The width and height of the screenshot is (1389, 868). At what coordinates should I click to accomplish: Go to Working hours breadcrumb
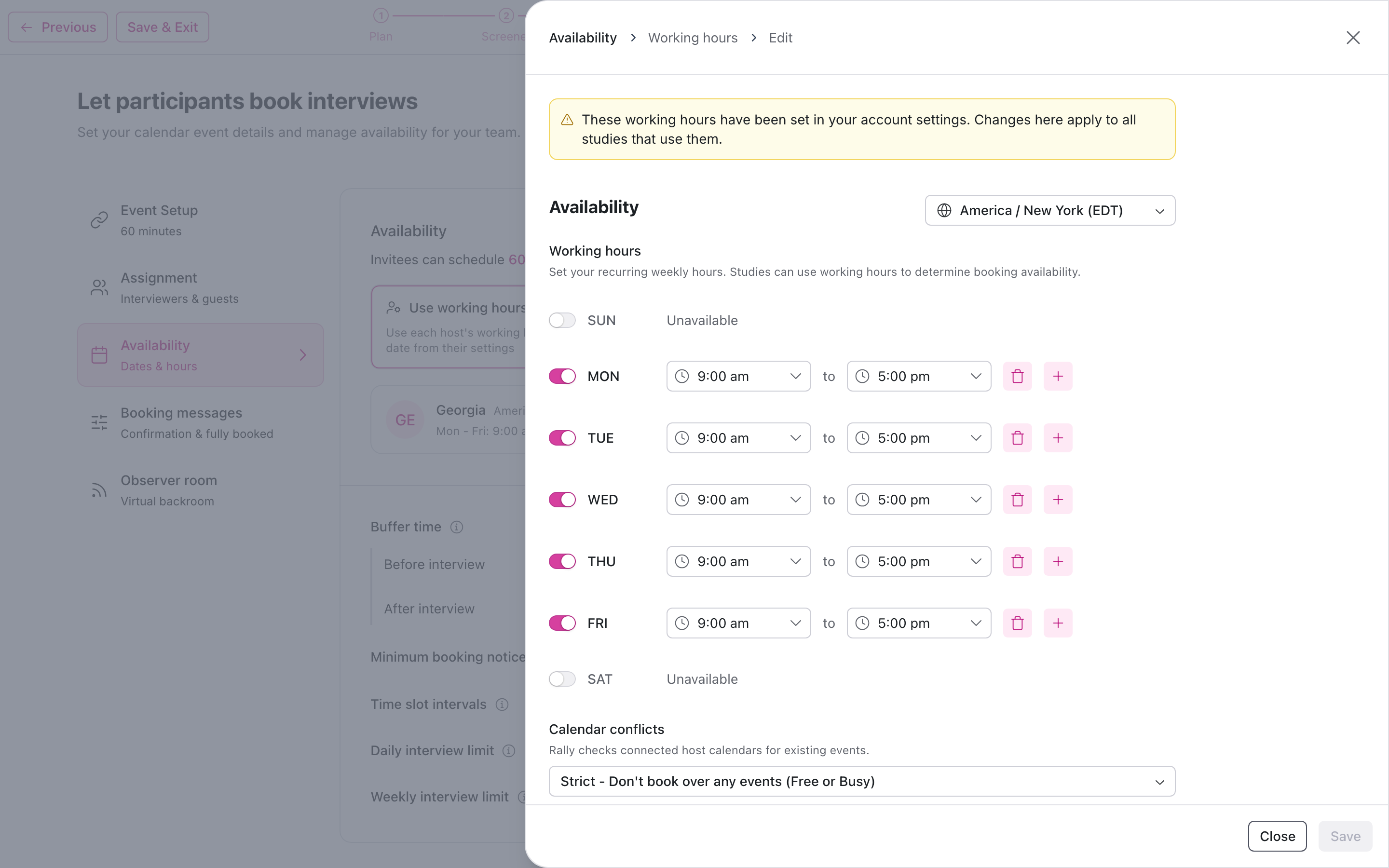(692, 38)
